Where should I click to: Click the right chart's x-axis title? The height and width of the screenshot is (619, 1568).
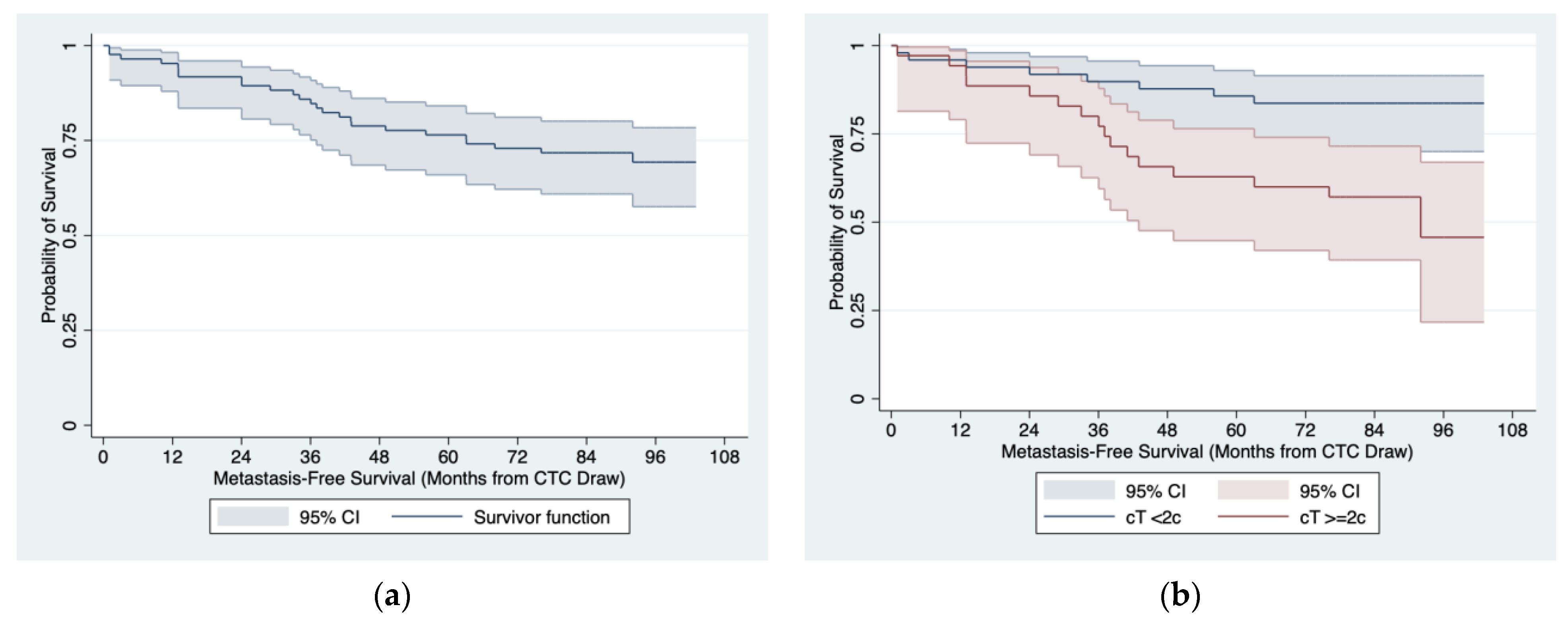pos(1207,452)
